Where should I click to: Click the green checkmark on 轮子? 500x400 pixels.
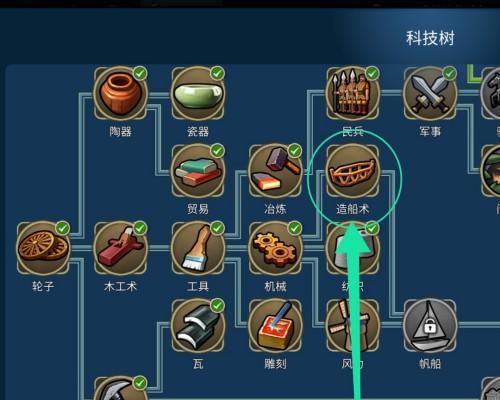pos(62,228)
